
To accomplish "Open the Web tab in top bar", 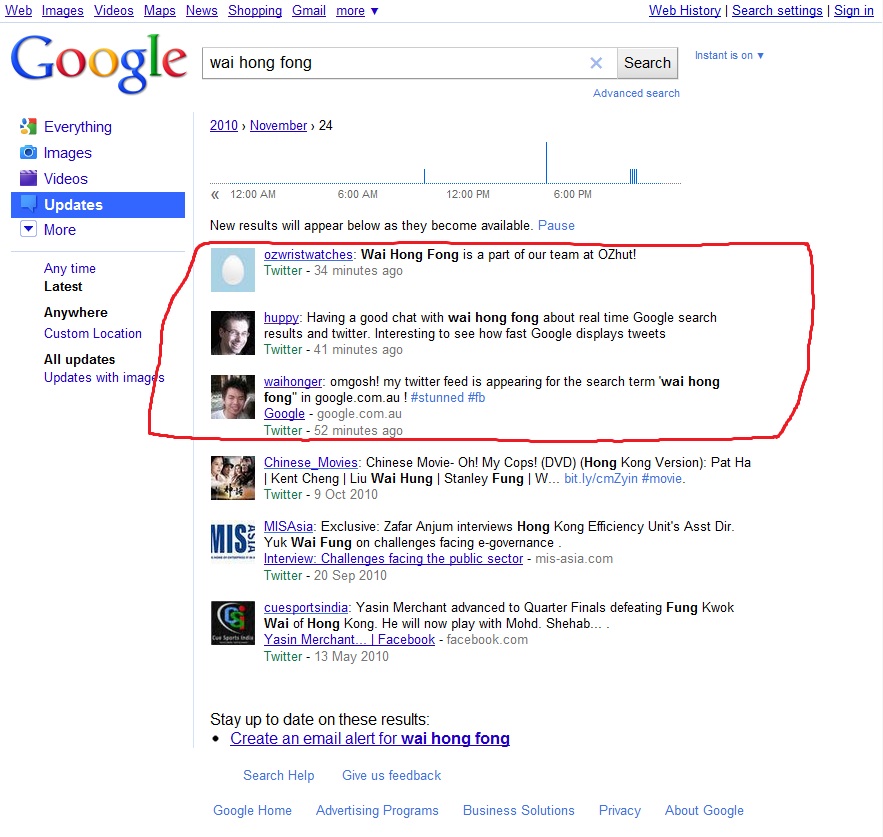I will click(x=19, y=11).
